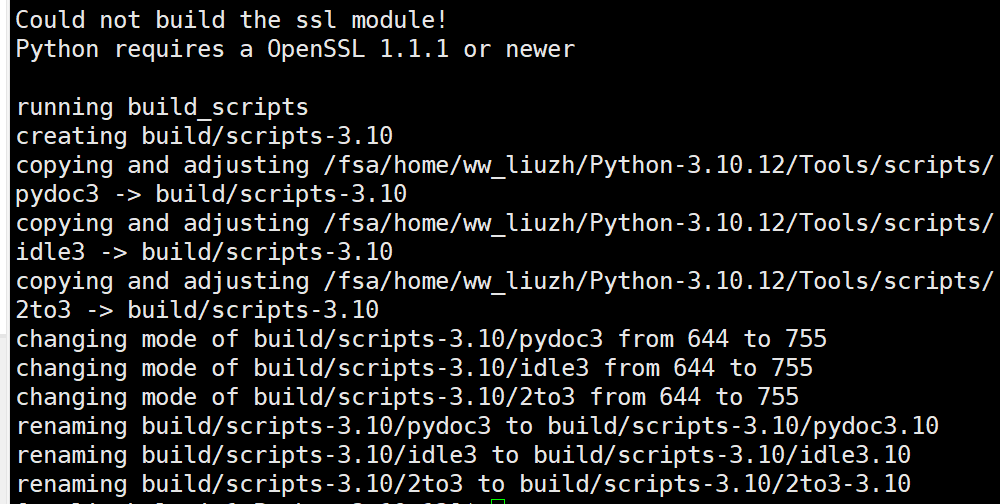Click the 'Could not build the ssl module!' line

pos(231,20)
